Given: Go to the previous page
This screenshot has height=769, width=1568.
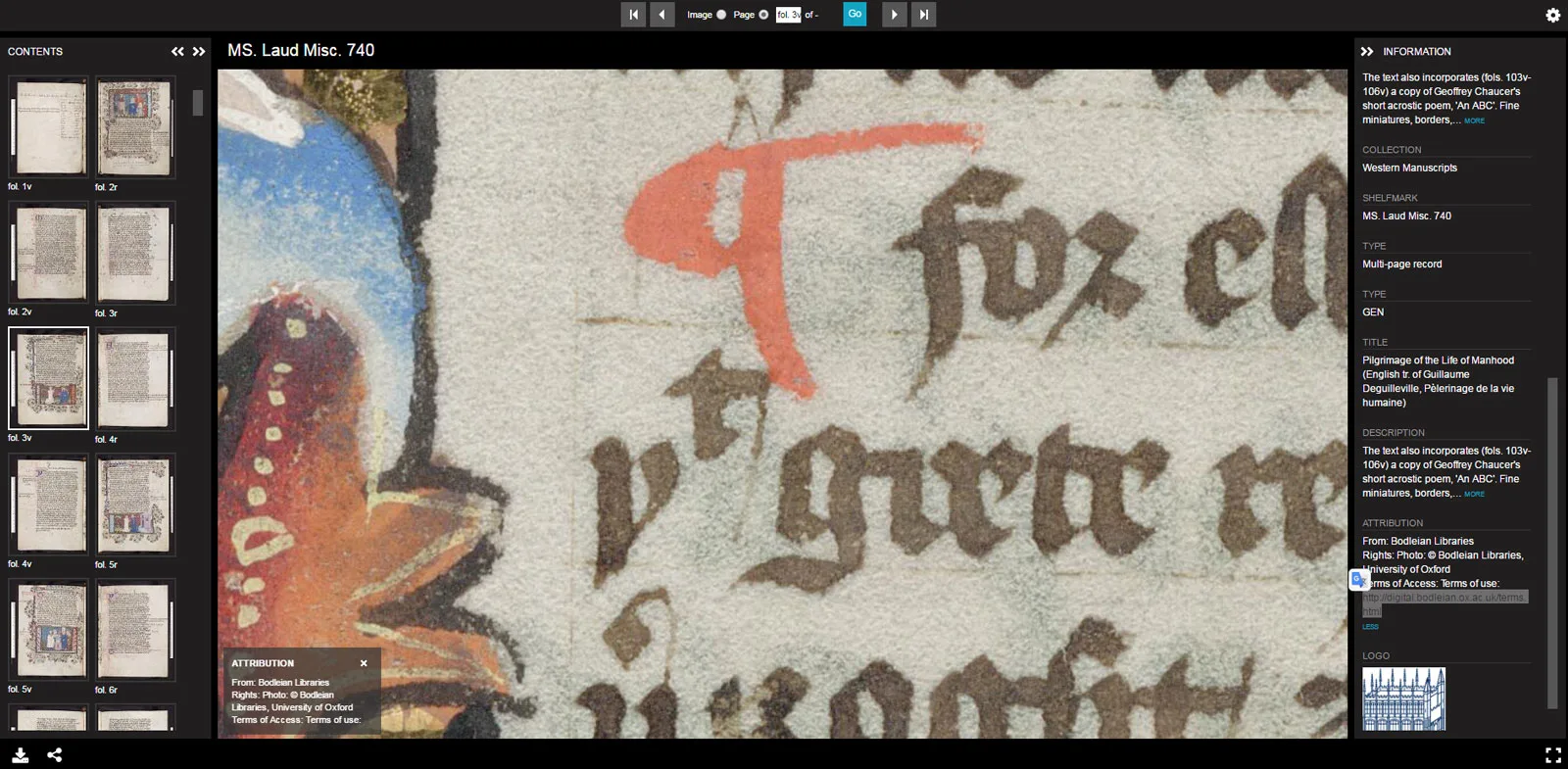Looking at the screenshot, I should [662, 15].
